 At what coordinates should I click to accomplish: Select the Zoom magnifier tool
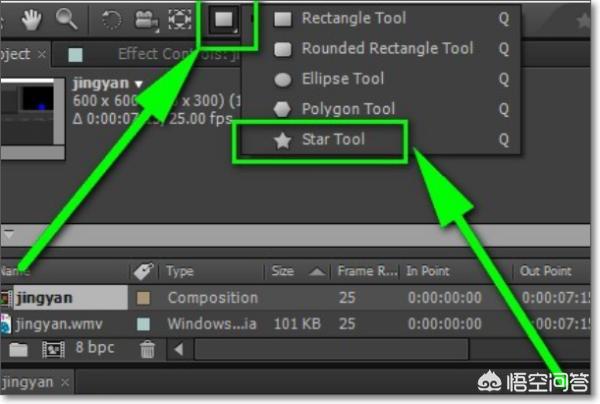(68, 17)
